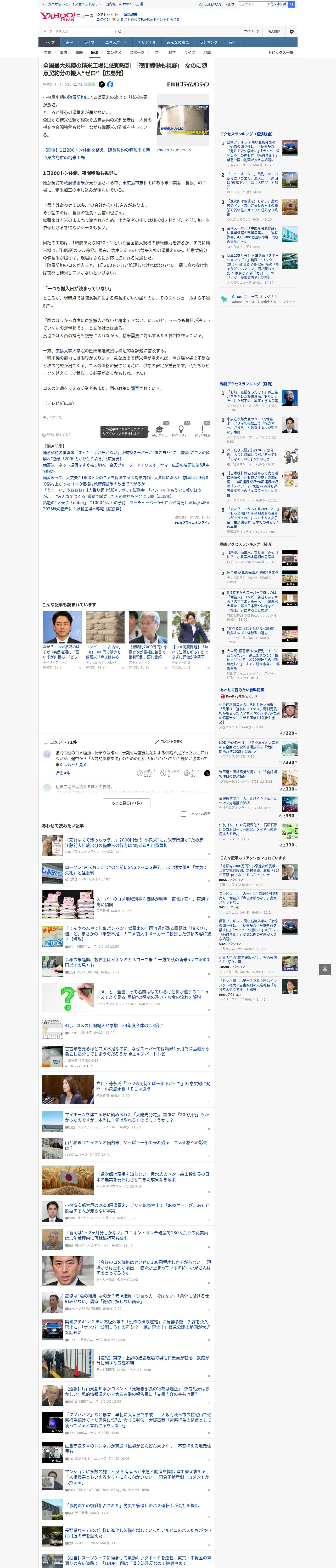The width and height of the screenshot is (336, 1568).
Task: Click the pencil コメントを書く button
Action: coord(168,741)
